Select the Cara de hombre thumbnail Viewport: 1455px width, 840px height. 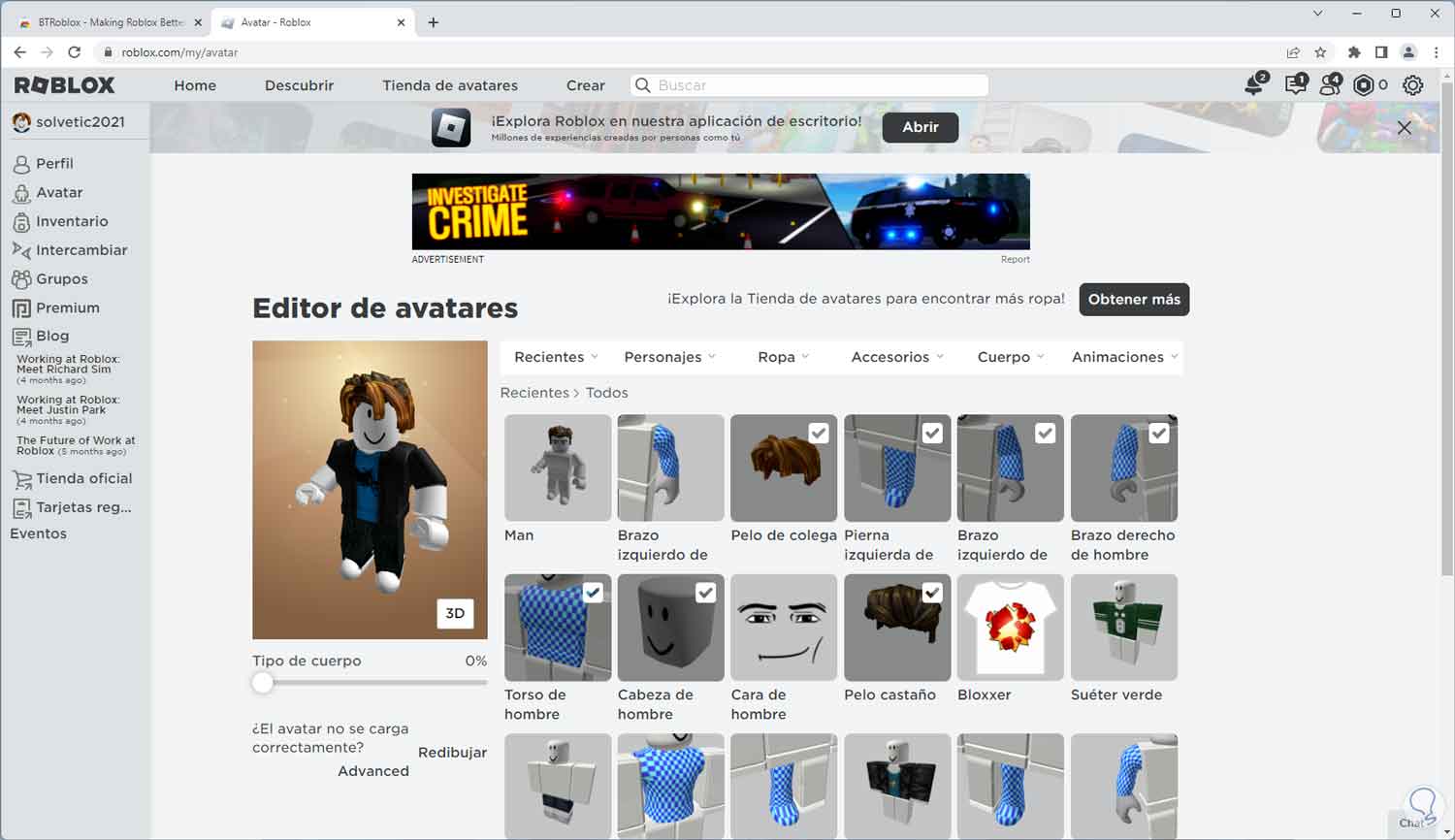point(784,628)
